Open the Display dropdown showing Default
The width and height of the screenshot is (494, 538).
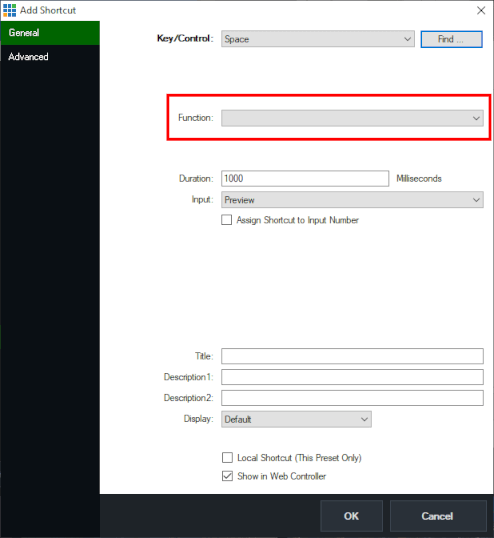point(296,419)
